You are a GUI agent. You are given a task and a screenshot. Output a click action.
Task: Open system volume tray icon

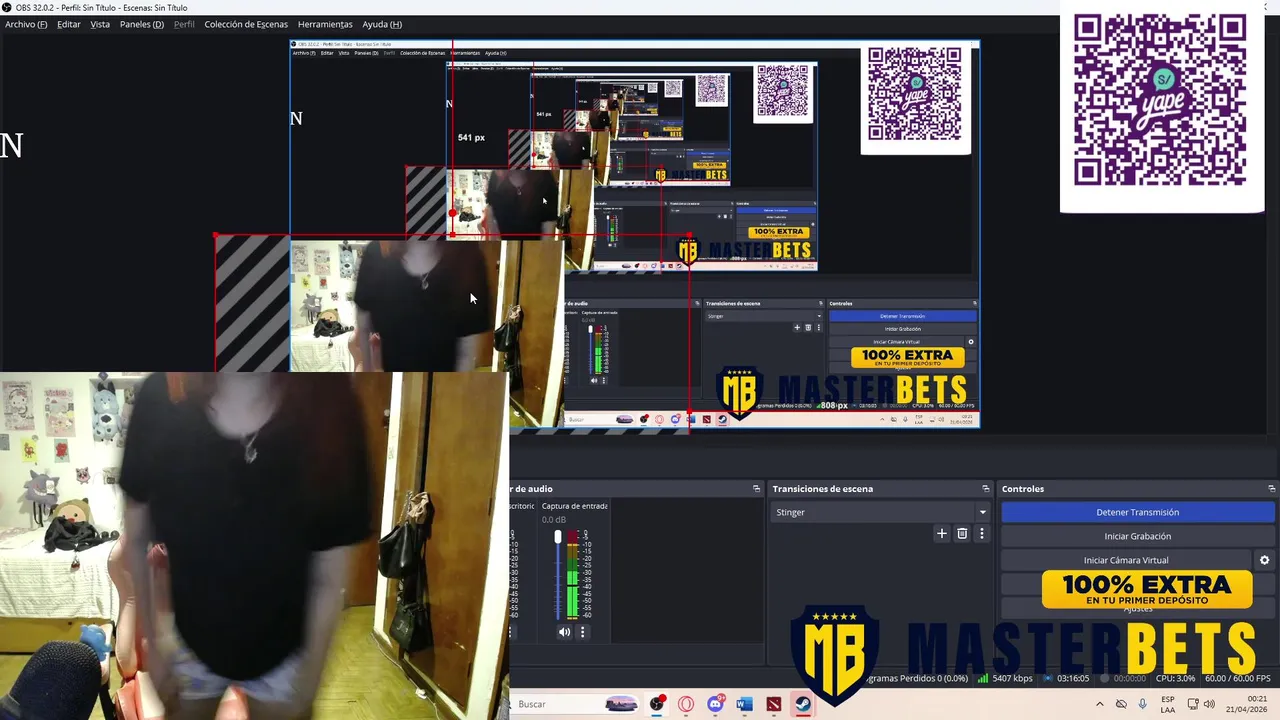(x=1210, y=704)
